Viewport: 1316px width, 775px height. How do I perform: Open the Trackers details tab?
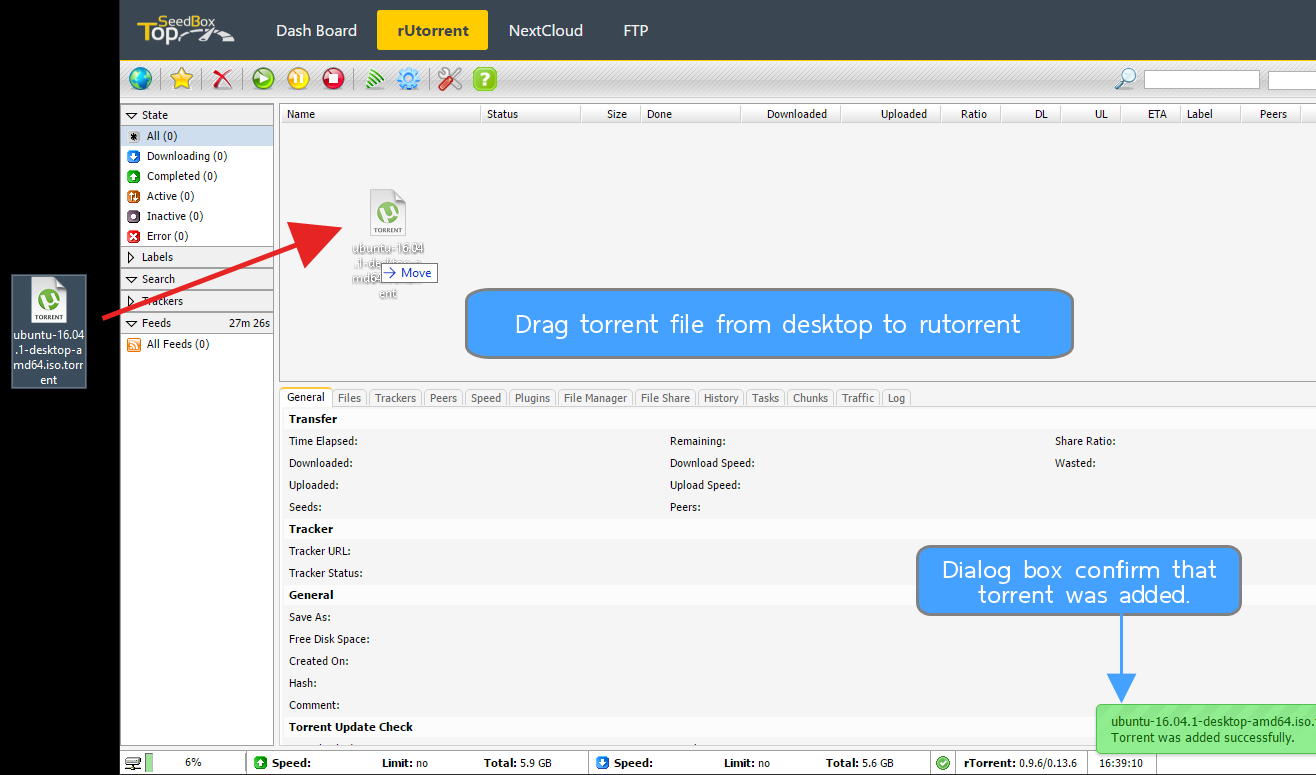(x=395, y=398)
